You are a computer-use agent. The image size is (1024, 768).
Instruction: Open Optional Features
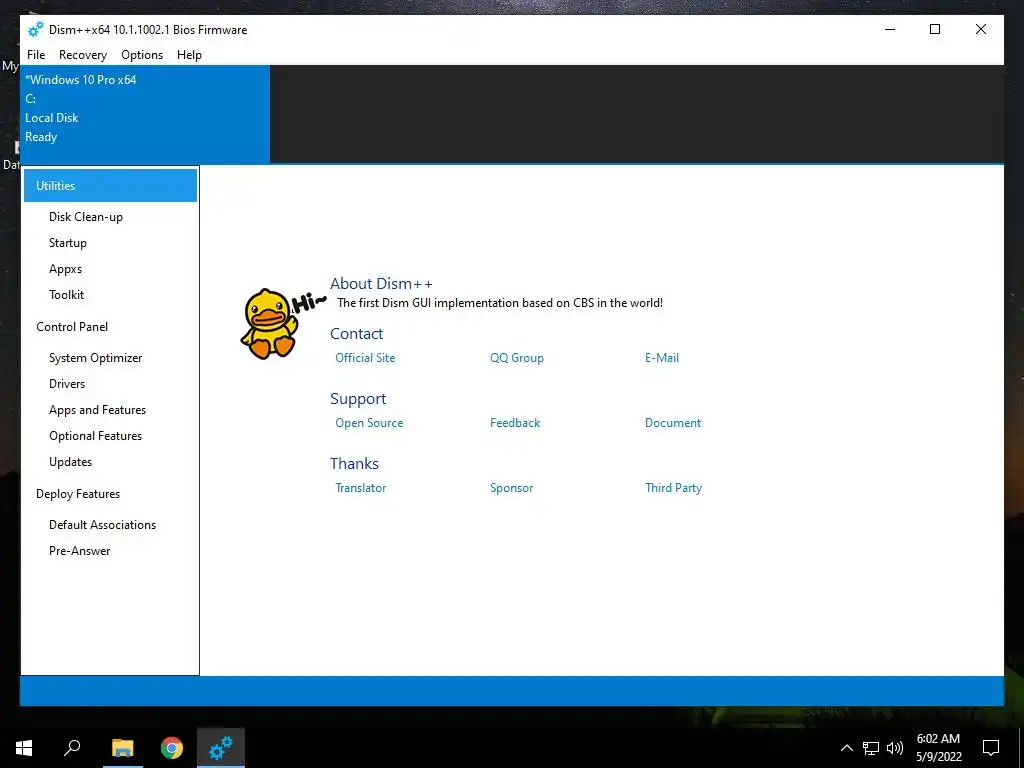click(95, 436)
